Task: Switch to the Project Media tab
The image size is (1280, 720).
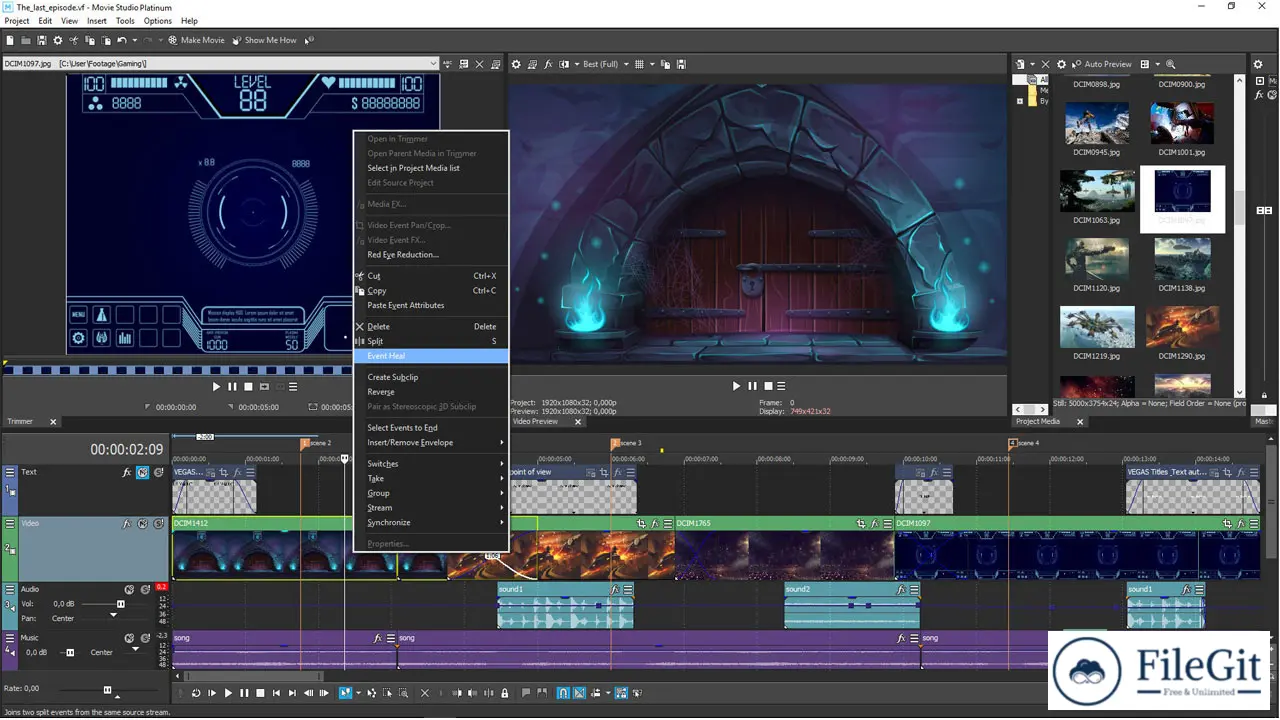Action: coord(1037,422)
